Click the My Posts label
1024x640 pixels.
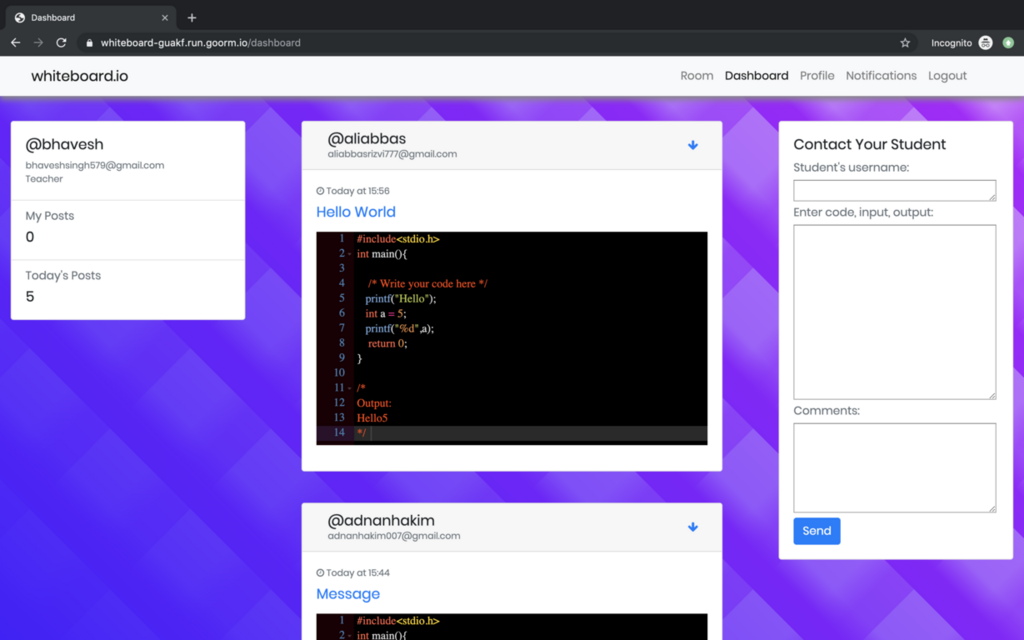(50, 216)
